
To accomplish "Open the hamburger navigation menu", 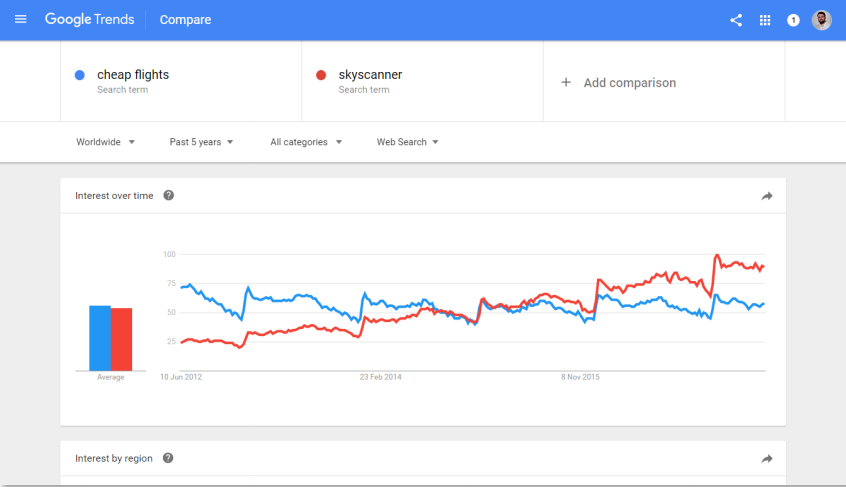I will pos(20,20).
